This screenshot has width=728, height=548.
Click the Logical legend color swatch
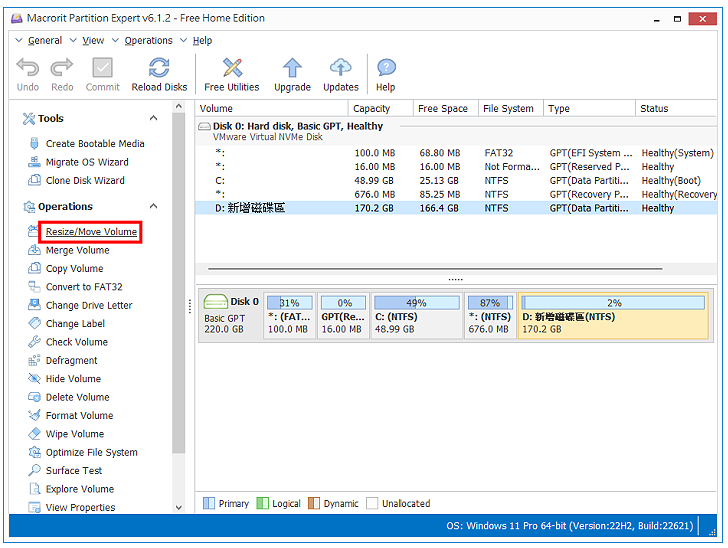262,503
